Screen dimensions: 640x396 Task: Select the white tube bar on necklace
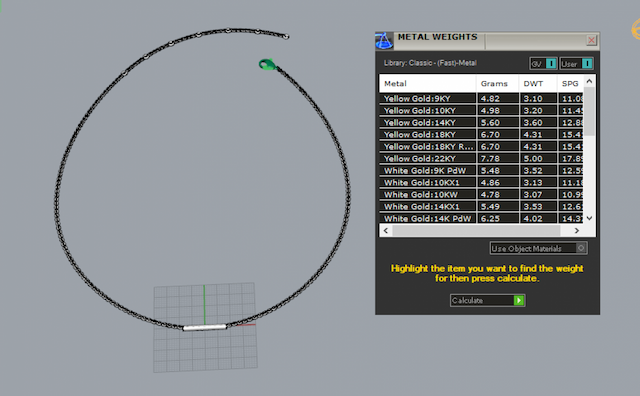204,327
